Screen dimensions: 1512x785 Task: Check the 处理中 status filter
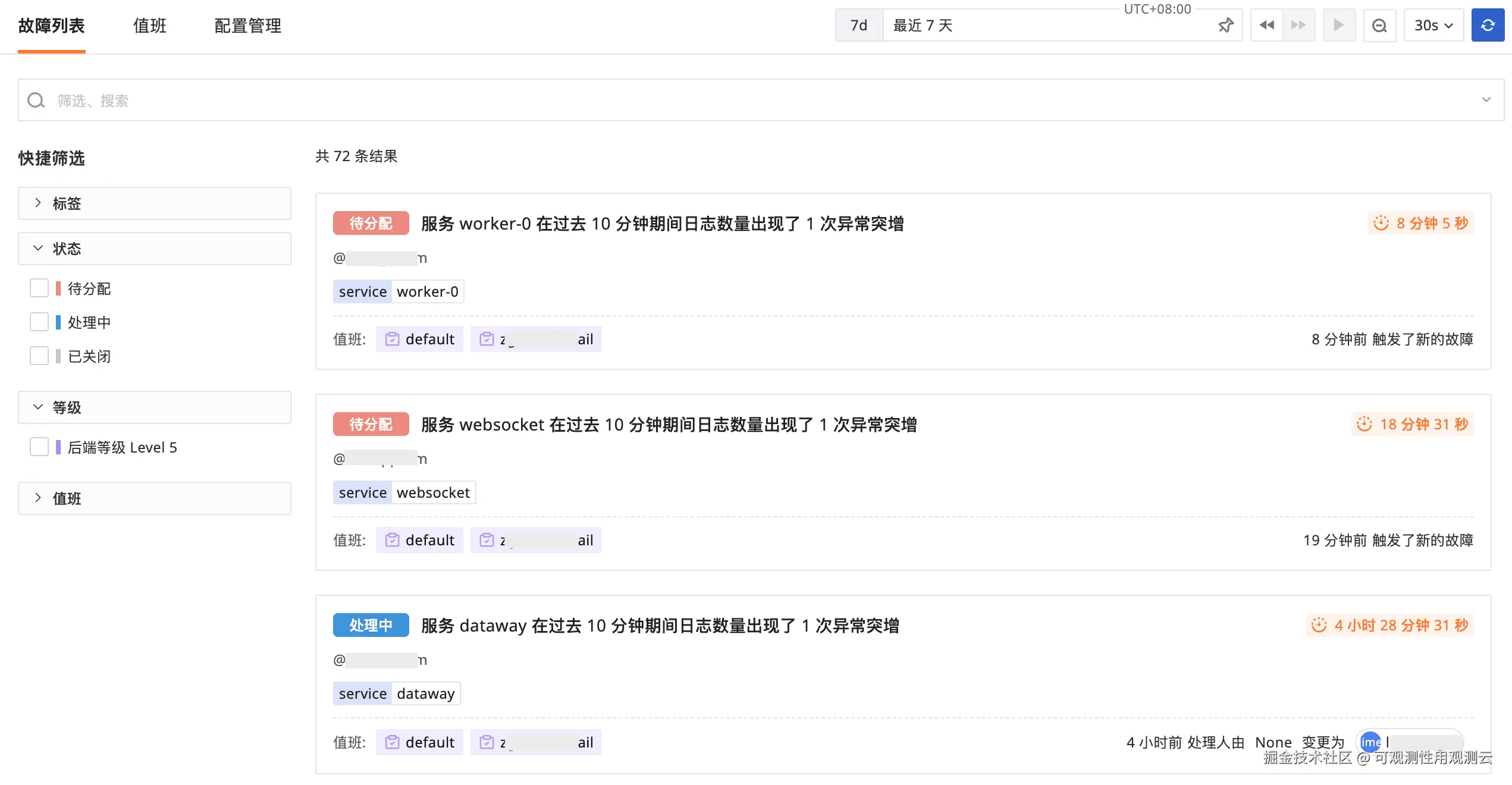click(x=39, y=322)
